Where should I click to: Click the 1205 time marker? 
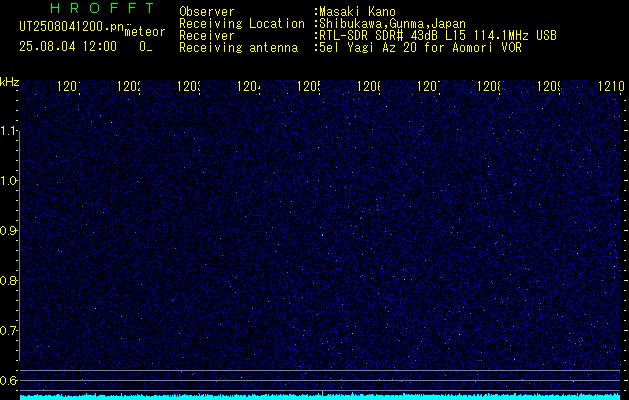pos(308,86)
